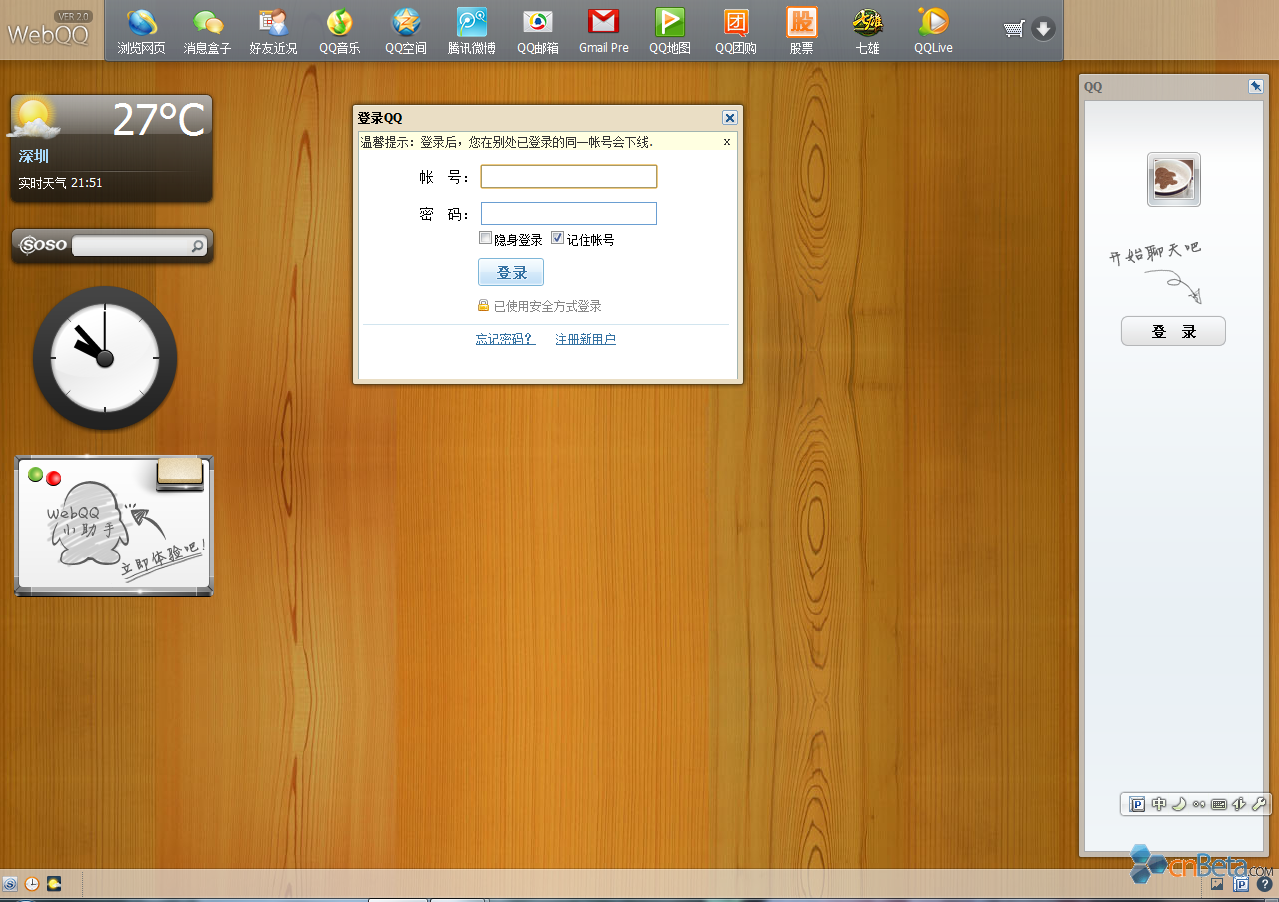Launch QQ音乐 from the top dock
This screenshot has height=902, width=1279.
pos(340,30)
